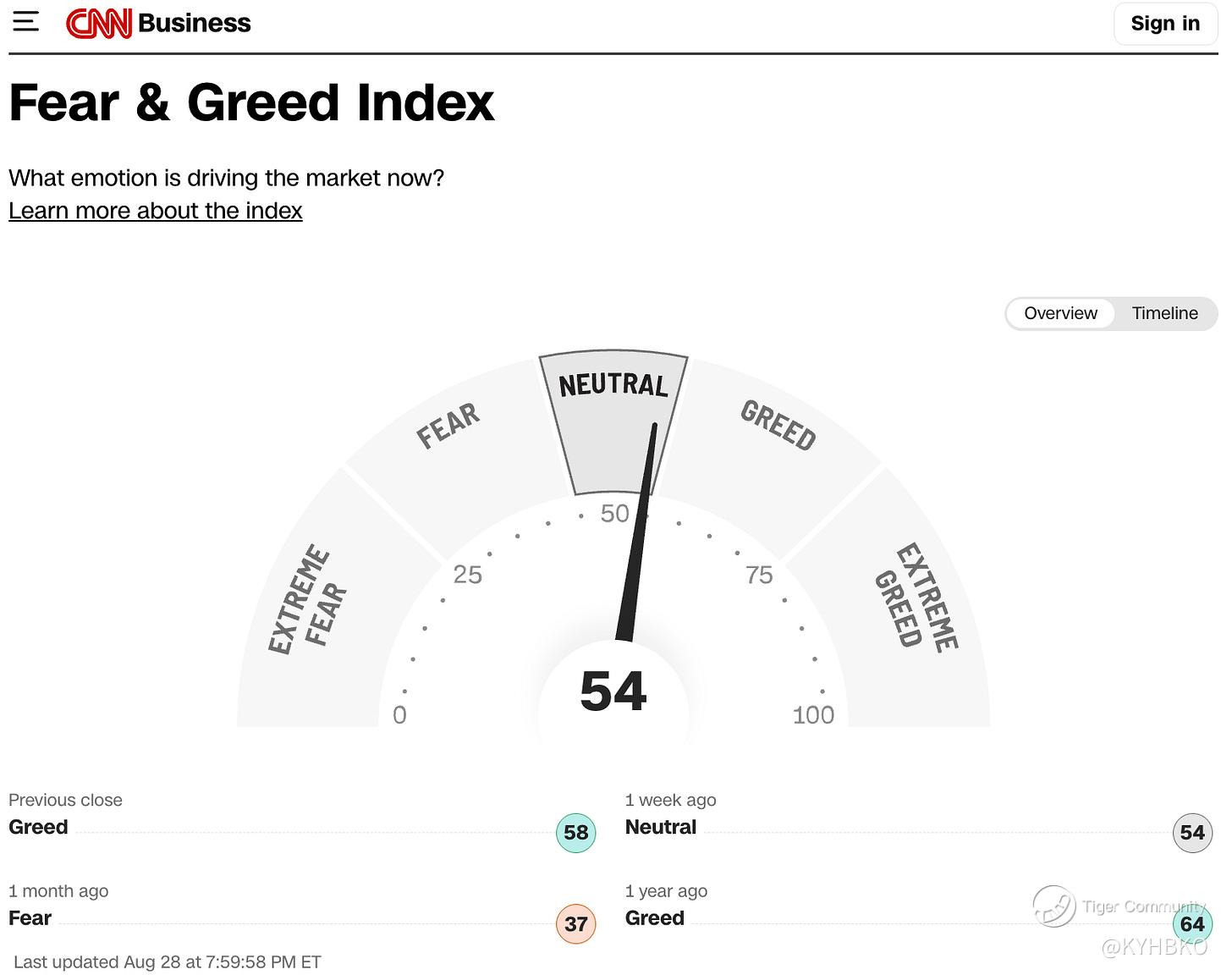Click the Fear & Greed Index heading
This screenshot has width=1232, height=975.
[x=251, y=103]
